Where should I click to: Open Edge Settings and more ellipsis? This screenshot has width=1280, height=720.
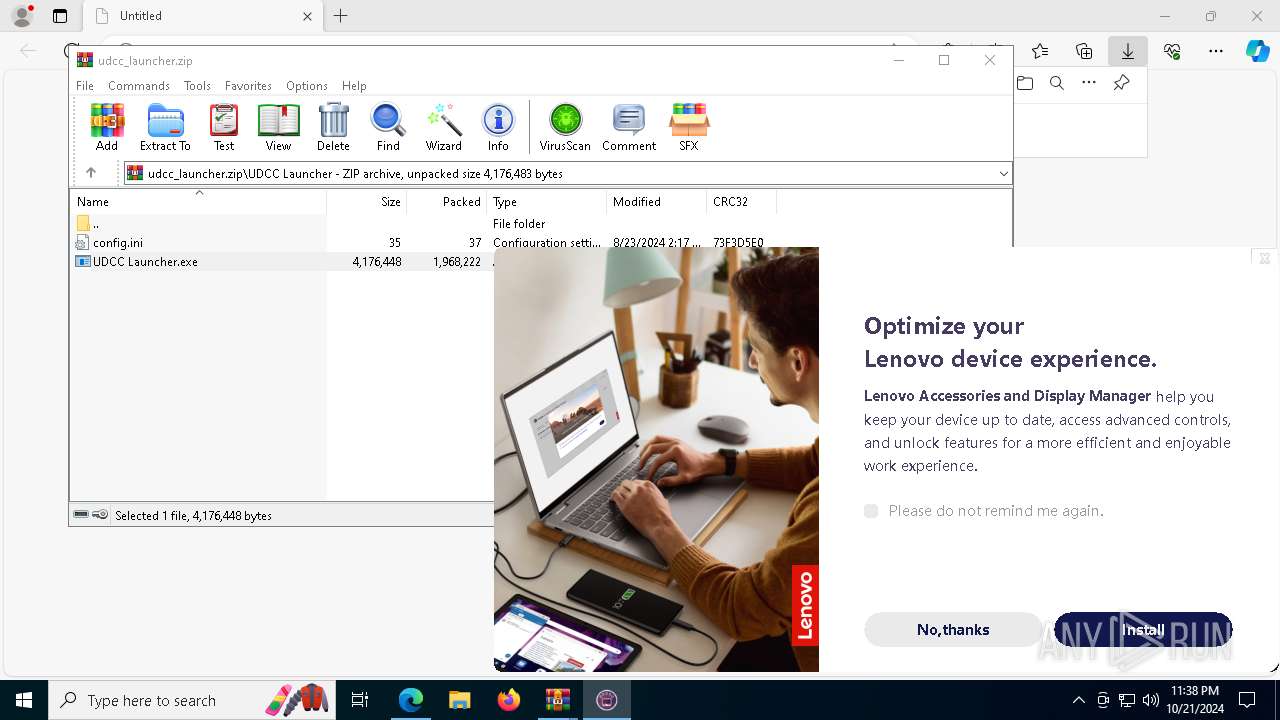(x=1216, y=51)
